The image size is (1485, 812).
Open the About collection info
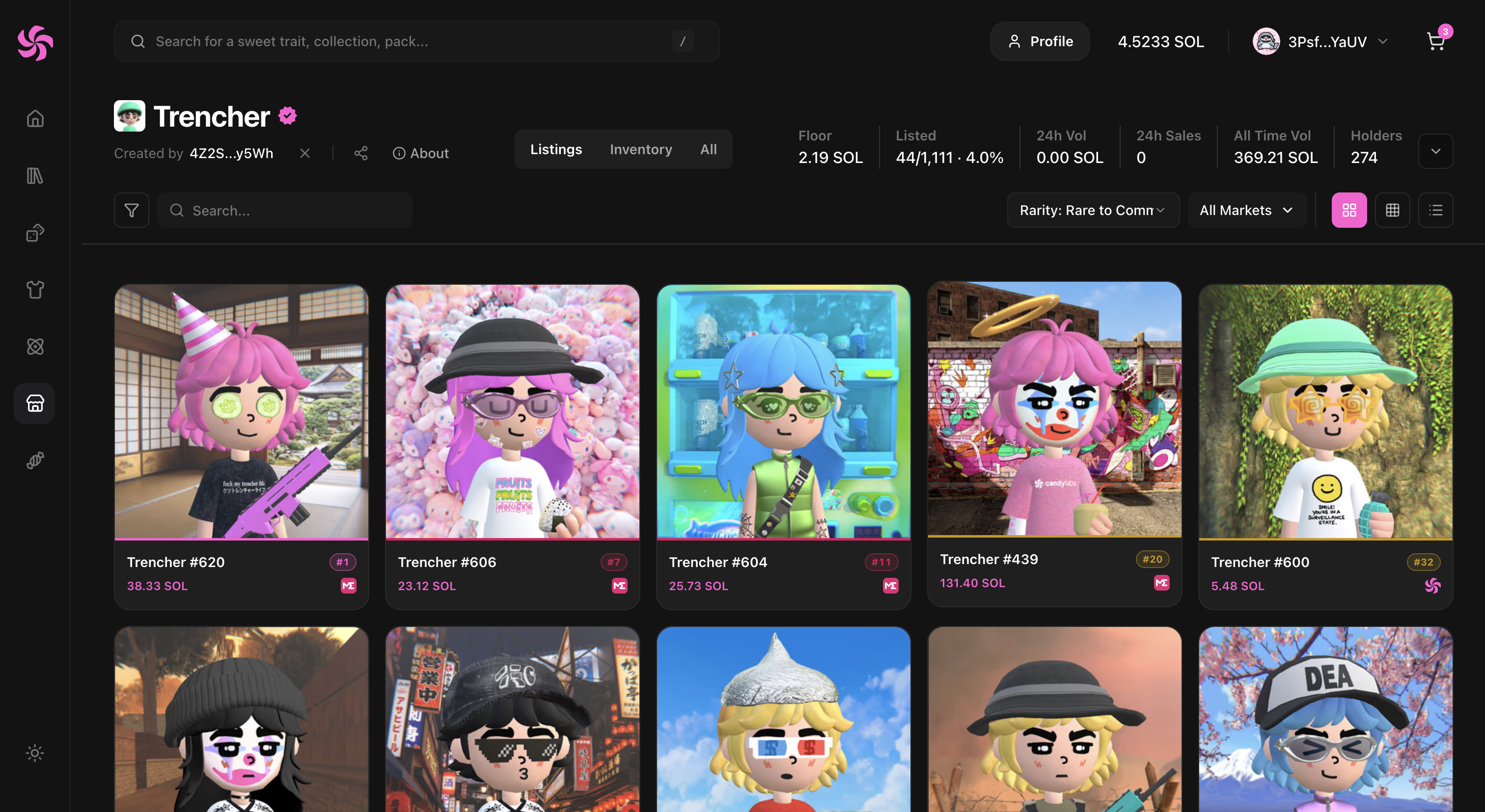coord(421,153)
